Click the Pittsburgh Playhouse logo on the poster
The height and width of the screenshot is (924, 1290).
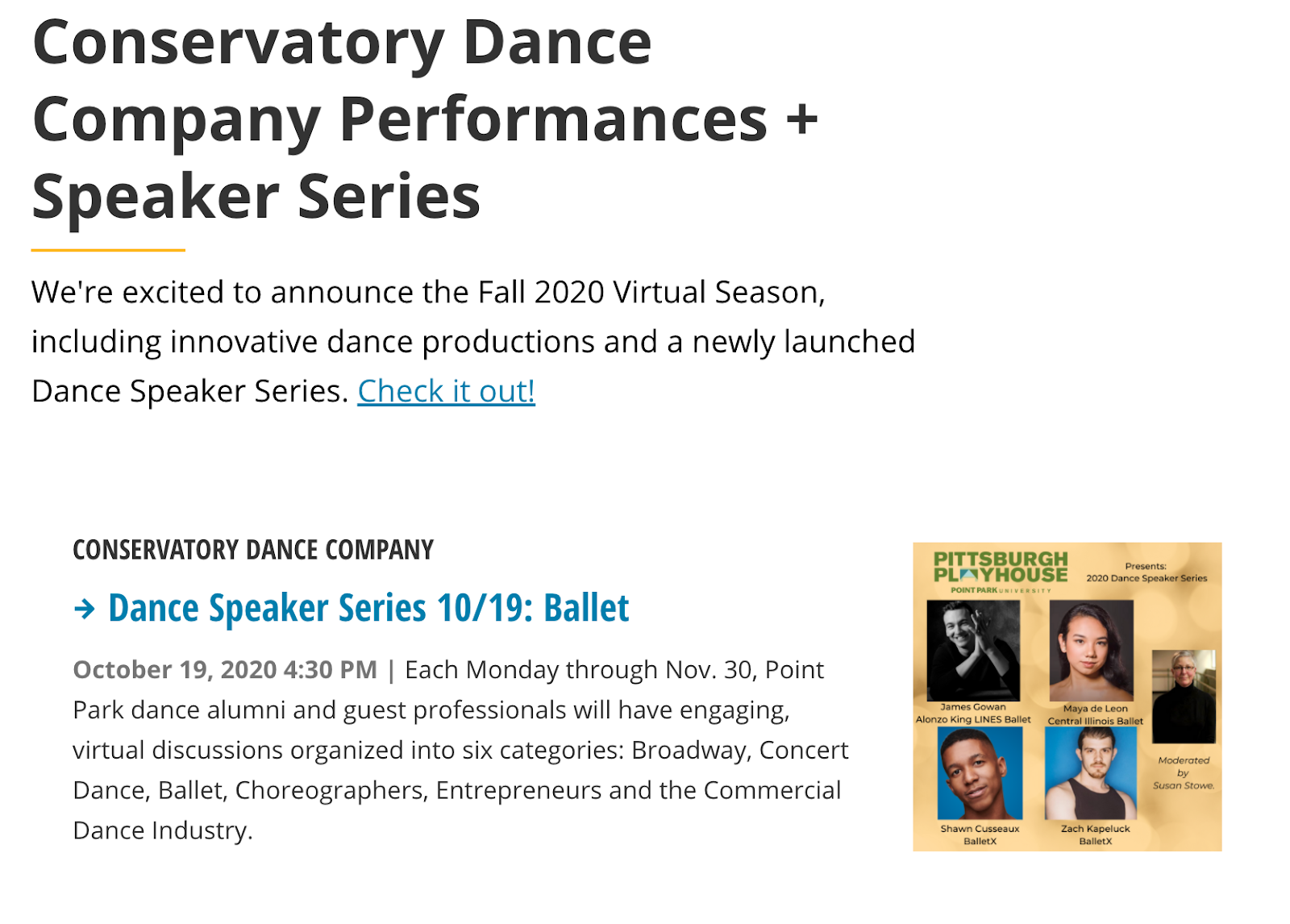(1000, 572)
